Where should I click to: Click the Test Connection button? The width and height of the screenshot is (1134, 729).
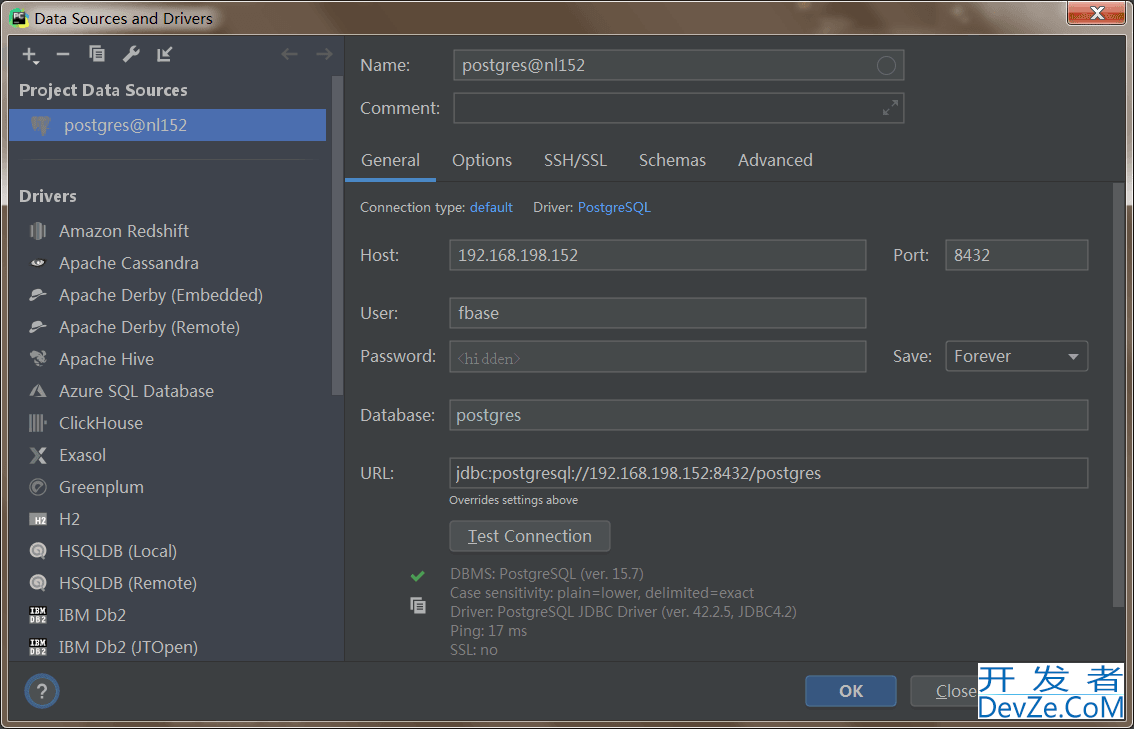point(529,536)
